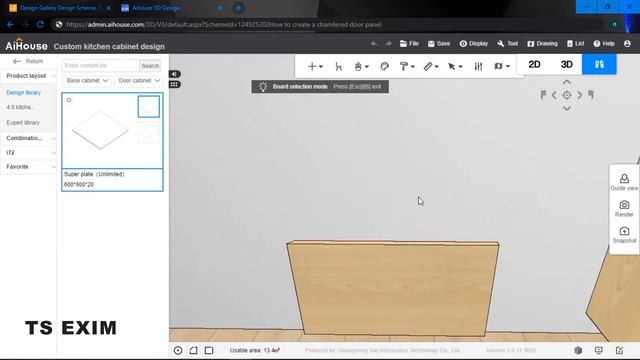Screen dimensions: 640x360
Task: Save the design
Action: click(x=439, y=44)
